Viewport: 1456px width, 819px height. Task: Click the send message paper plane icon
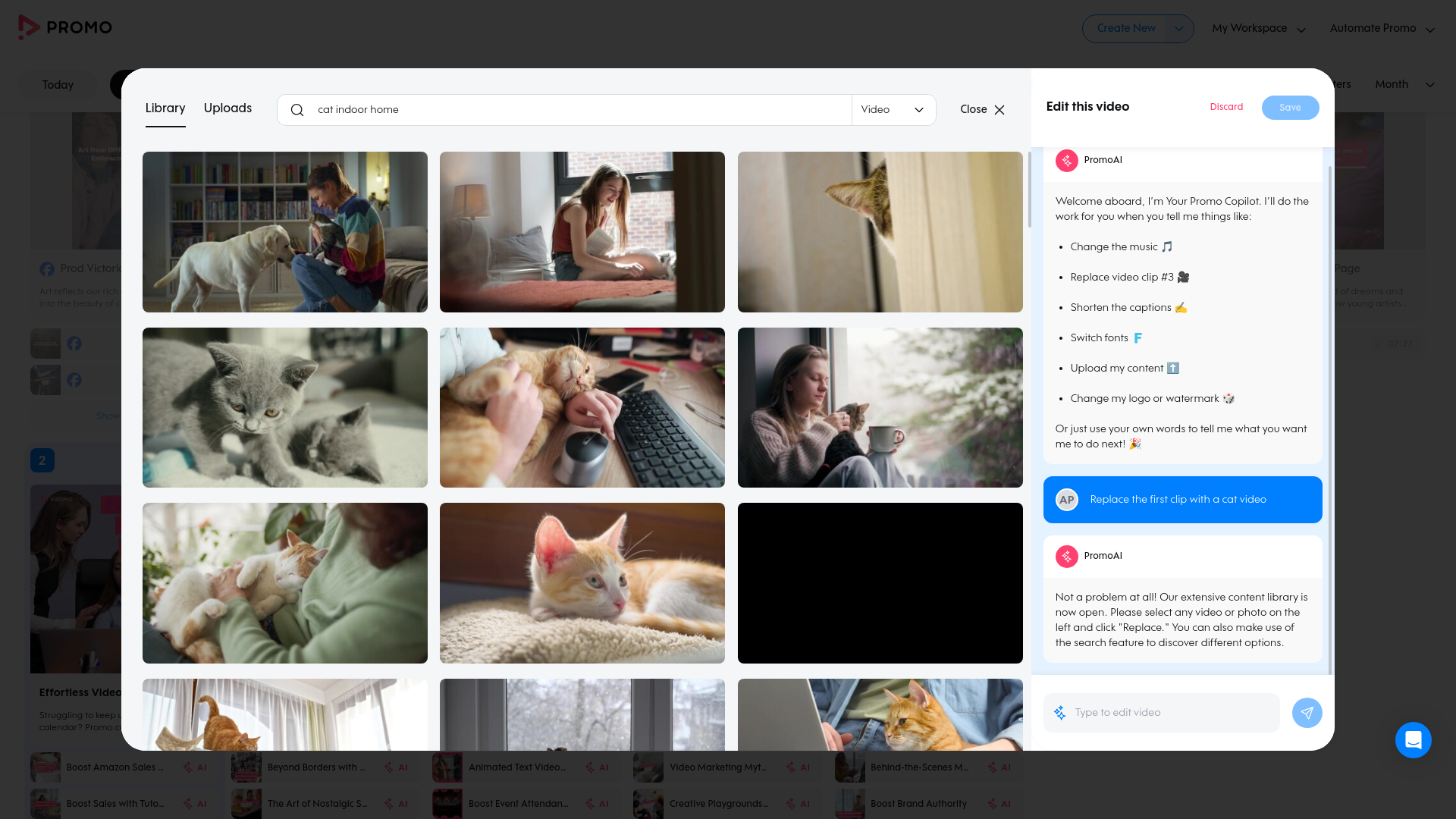[x=1307, y=713]
